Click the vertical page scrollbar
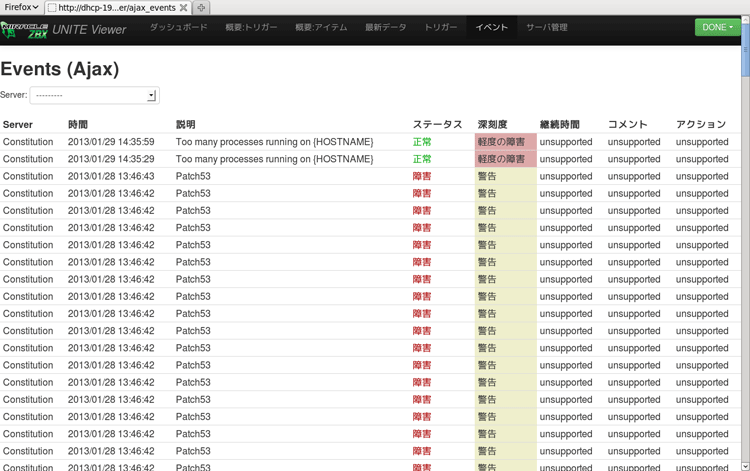750x471 pixels. click(745, 250)
